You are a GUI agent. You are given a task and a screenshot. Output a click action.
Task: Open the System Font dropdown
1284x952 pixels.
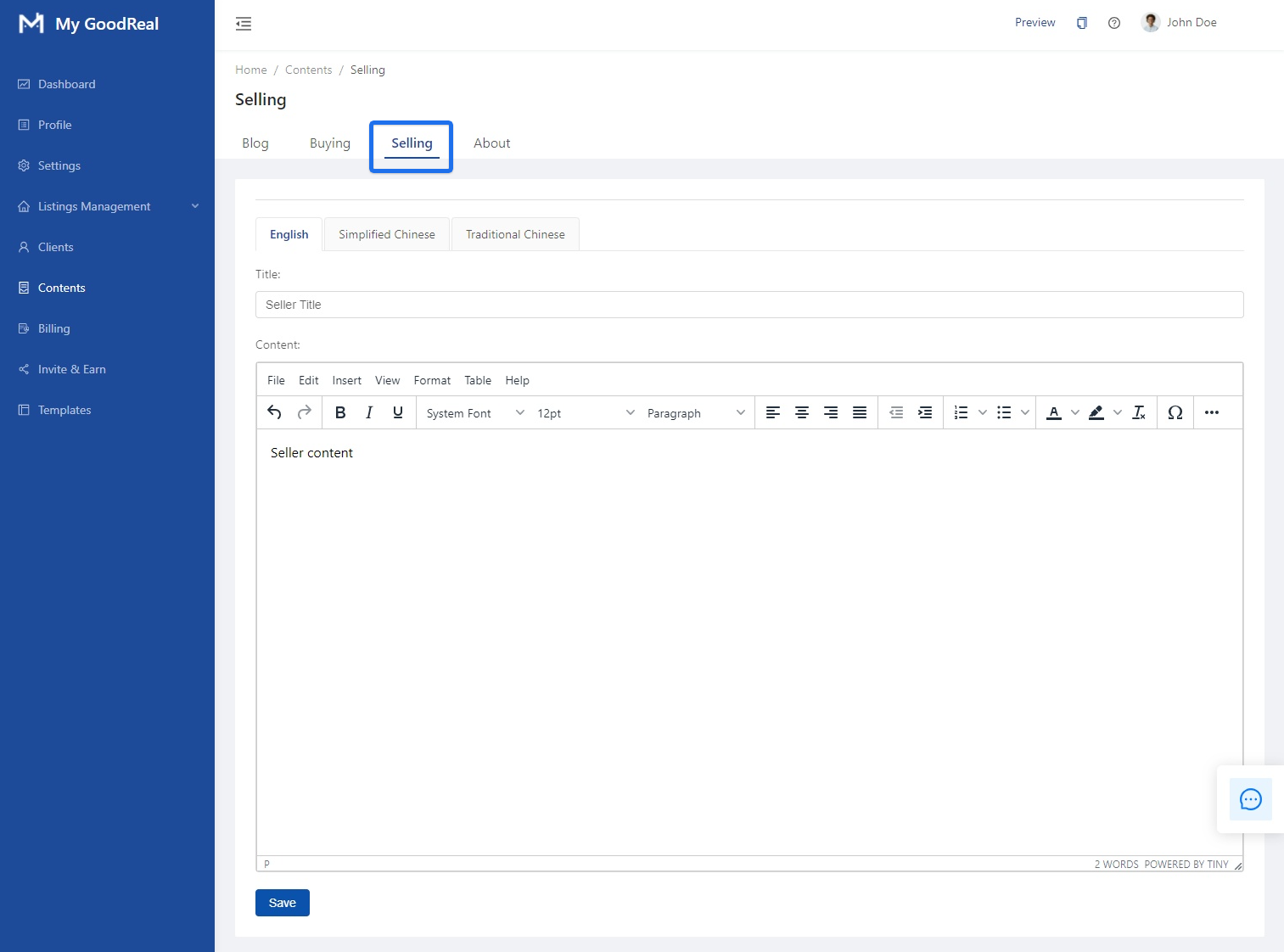coord(475,413)
